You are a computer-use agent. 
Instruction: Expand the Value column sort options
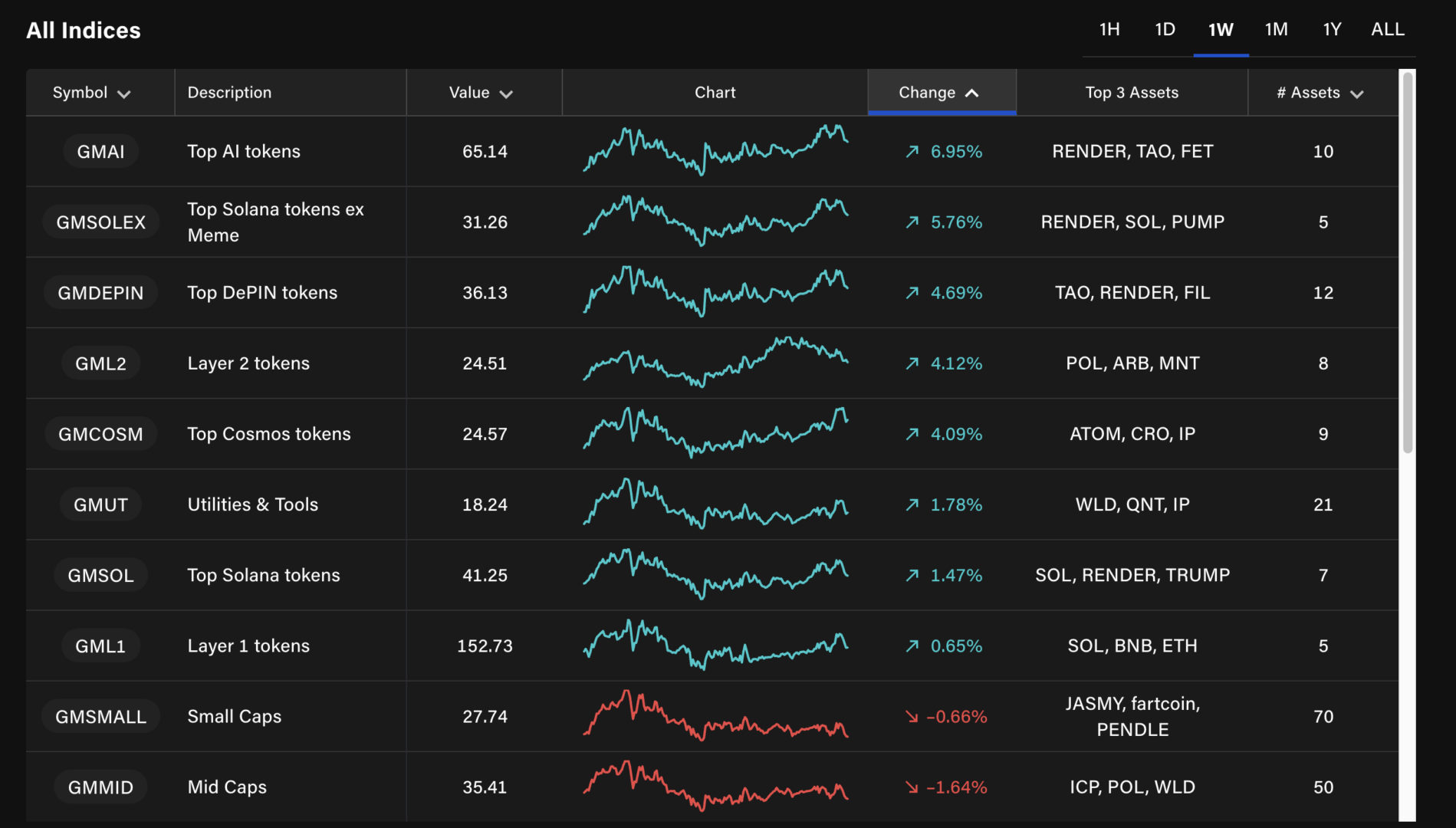[506, 93]
